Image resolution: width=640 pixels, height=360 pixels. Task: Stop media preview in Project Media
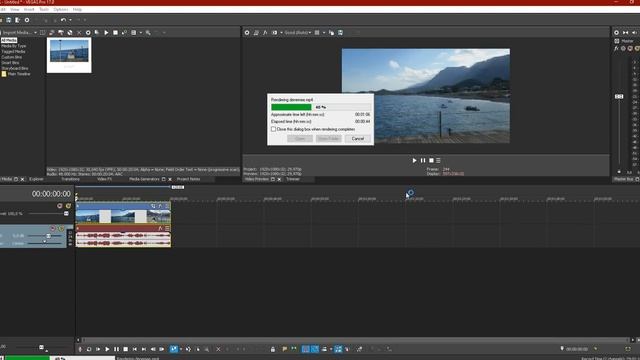tap(115, 33)
